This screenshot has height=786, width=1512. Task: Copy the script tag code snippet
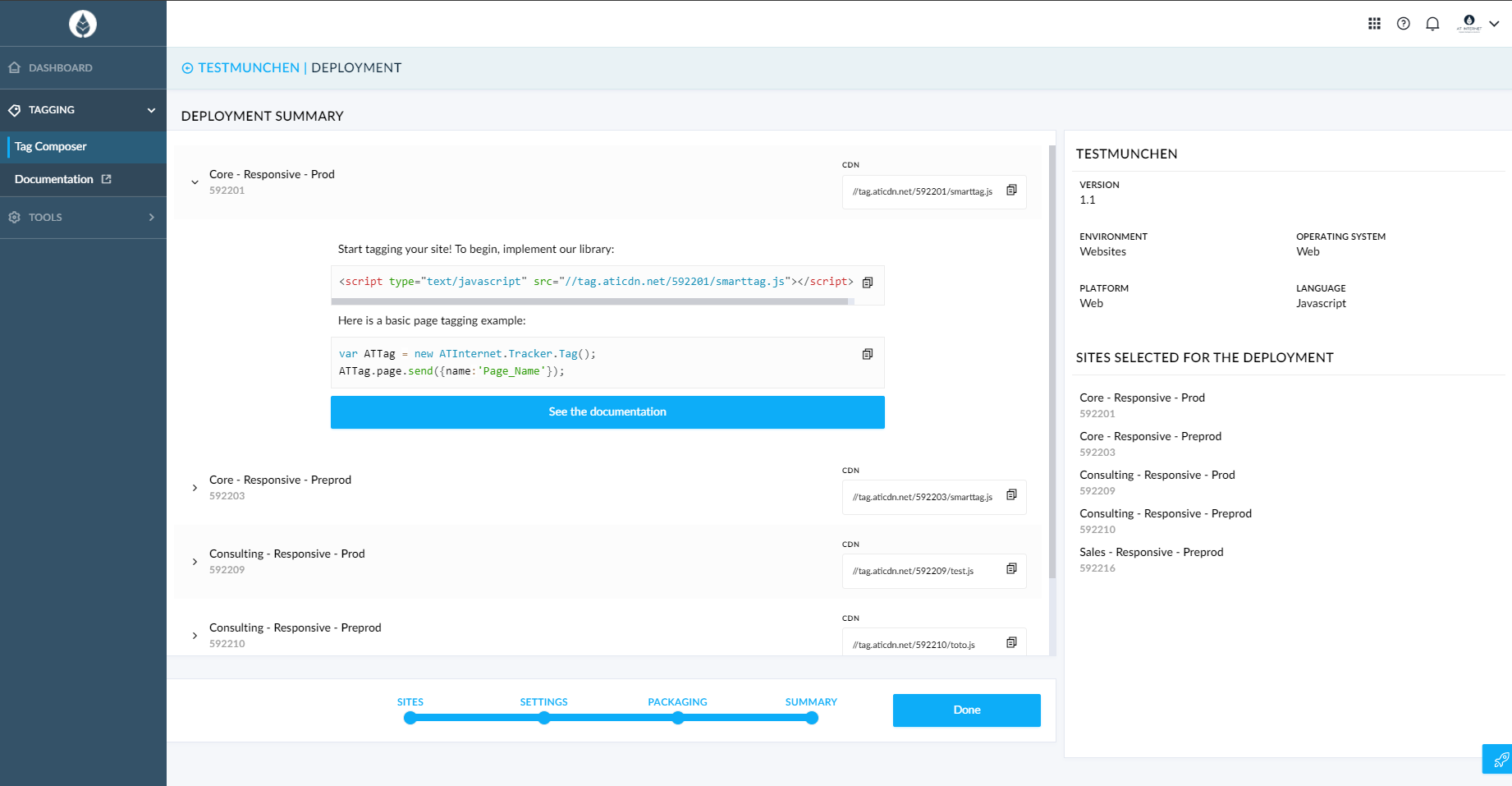(868, 283)
